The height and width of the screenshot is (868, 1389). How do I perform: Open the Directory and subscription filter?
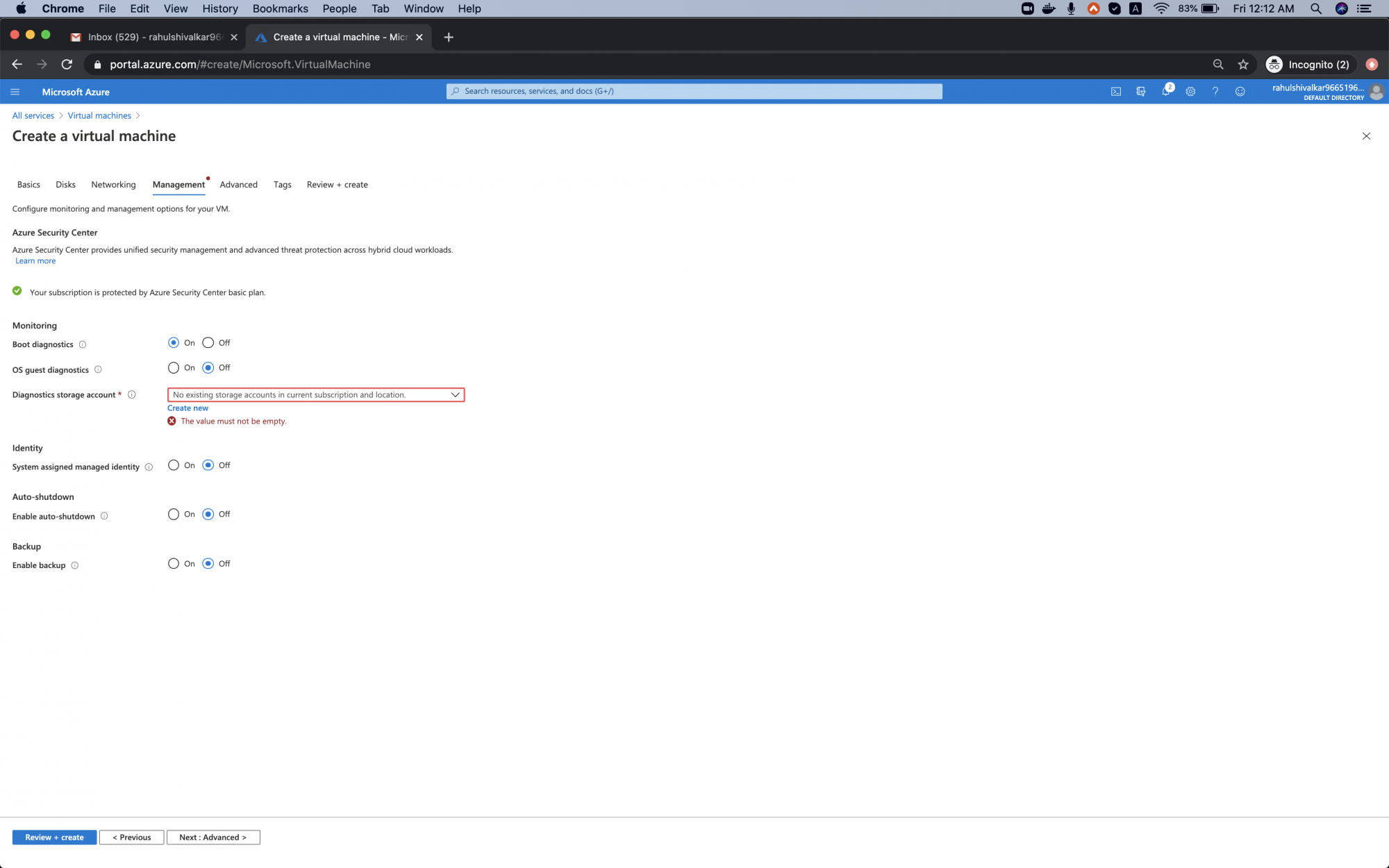click(1141, 91)
